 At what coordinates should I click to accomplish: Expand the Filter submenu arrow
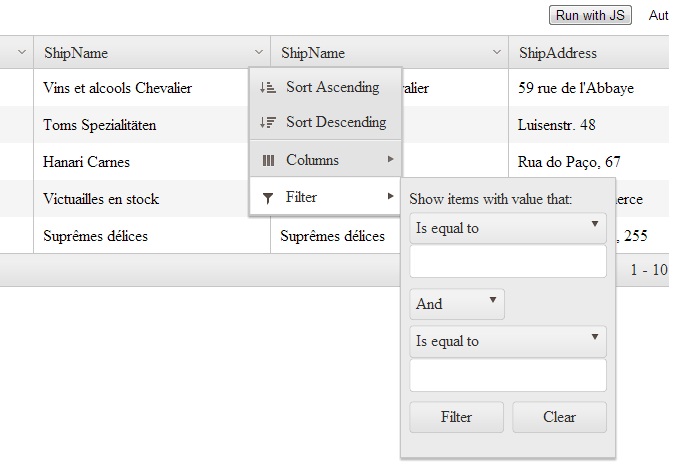390,197
